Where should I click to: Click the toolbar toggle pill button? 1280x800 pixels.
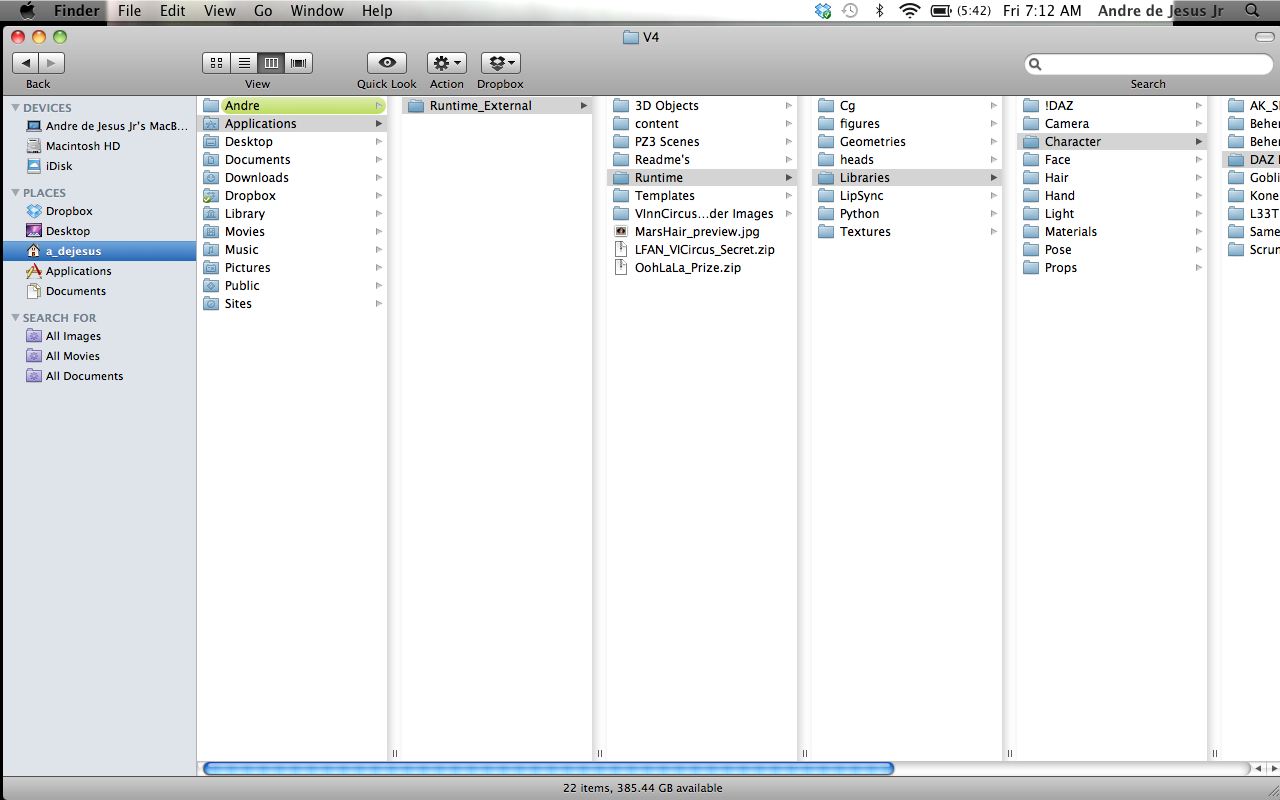pyautogui.click(x=1265, y=37)
